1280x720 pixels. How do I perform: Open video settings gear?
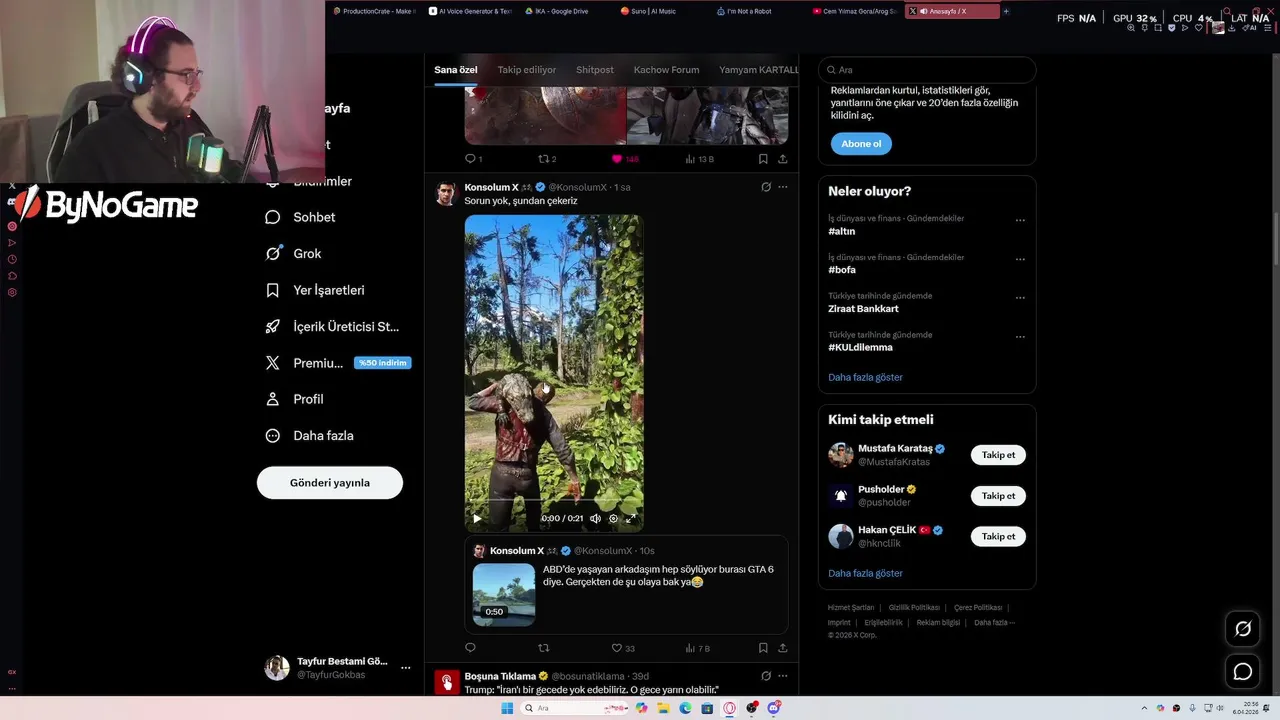tap(613, 518)
